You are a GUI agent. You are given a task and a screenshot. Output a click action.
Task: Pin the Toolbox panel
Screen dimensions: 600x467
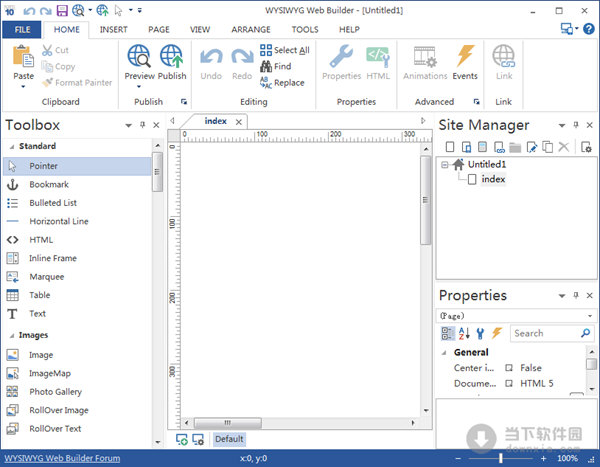(x=142, y=125)
